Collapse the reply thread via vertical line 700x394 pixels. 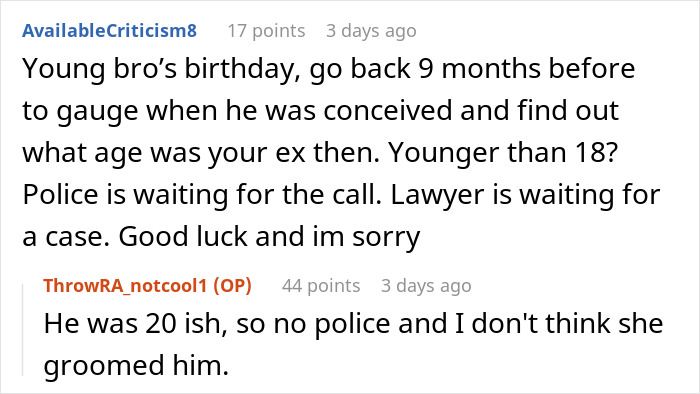click(x=23, y=330)
